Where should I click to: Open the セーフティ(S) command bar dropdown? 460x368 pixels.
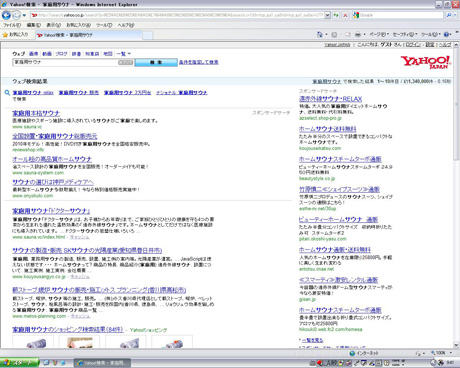[x=405, y=34]
